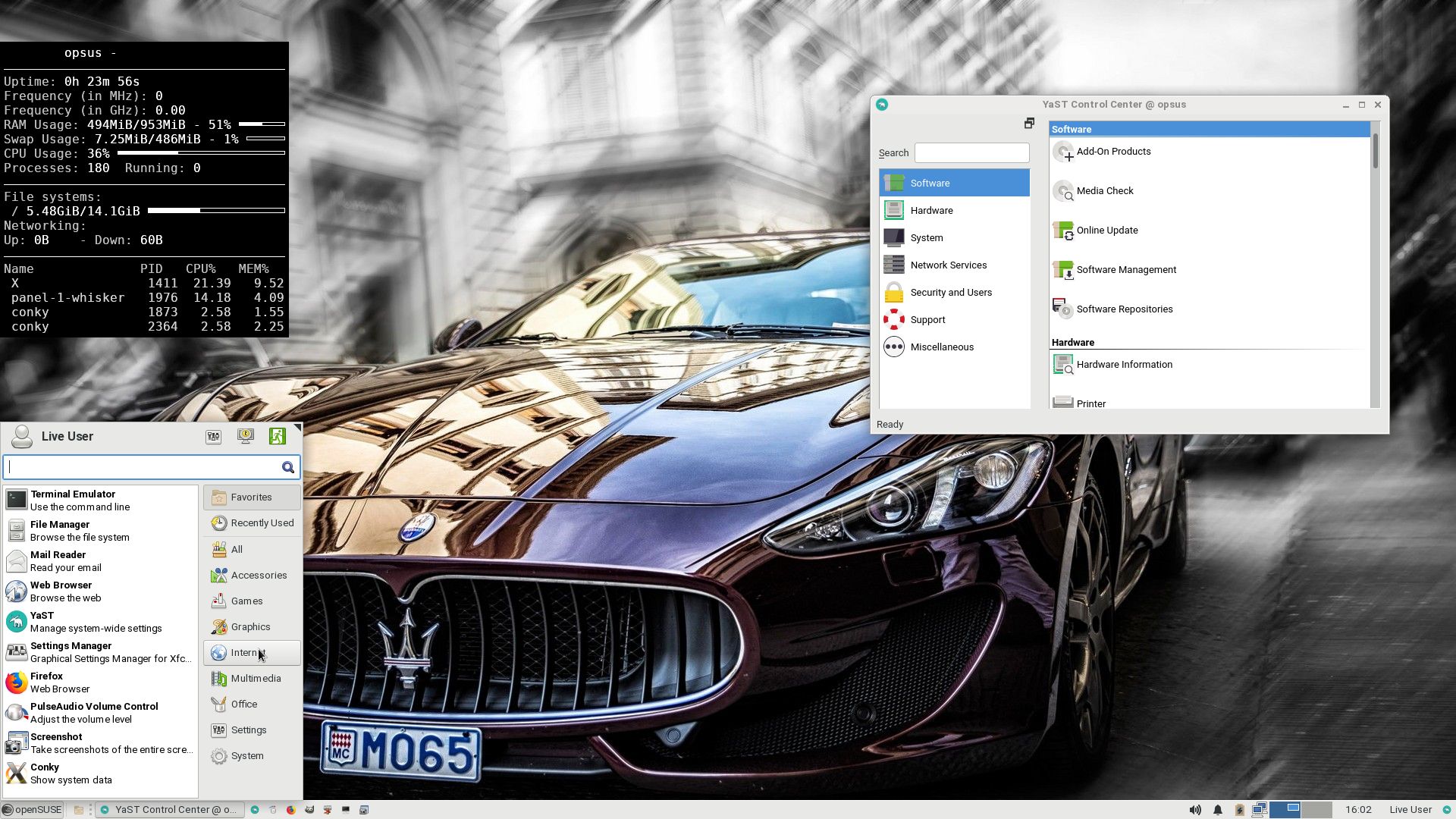Click the Live User button in panel
The image size is (1456, 819).
pyautogui.click(x=1410, y=810)
